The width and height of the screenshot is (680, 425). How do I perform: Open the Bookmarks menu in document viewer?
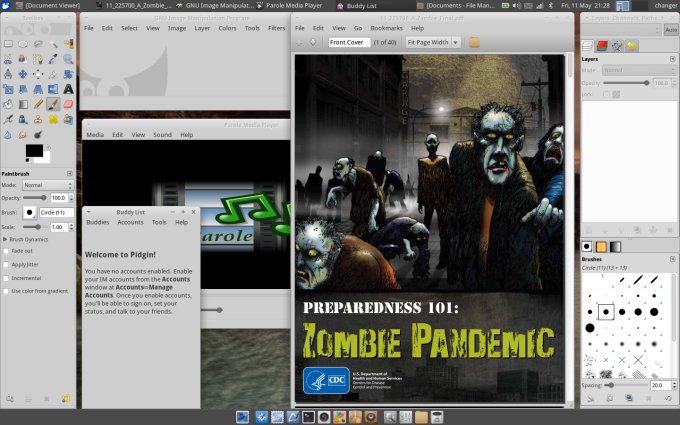386,28
